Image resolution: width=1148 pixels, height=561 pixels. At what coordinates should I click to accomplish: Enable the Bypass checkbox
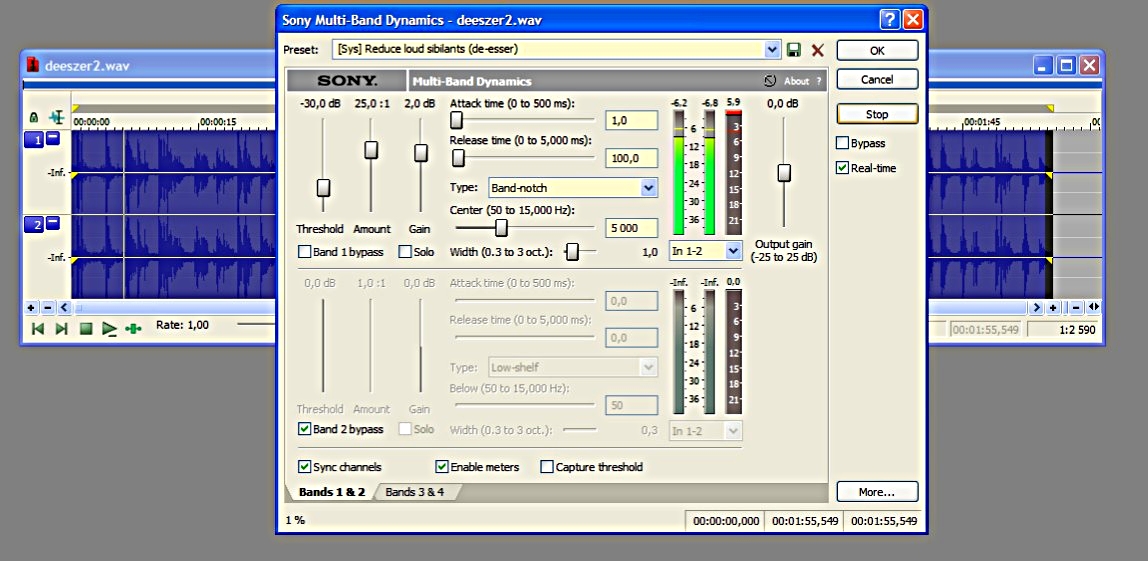842,143
